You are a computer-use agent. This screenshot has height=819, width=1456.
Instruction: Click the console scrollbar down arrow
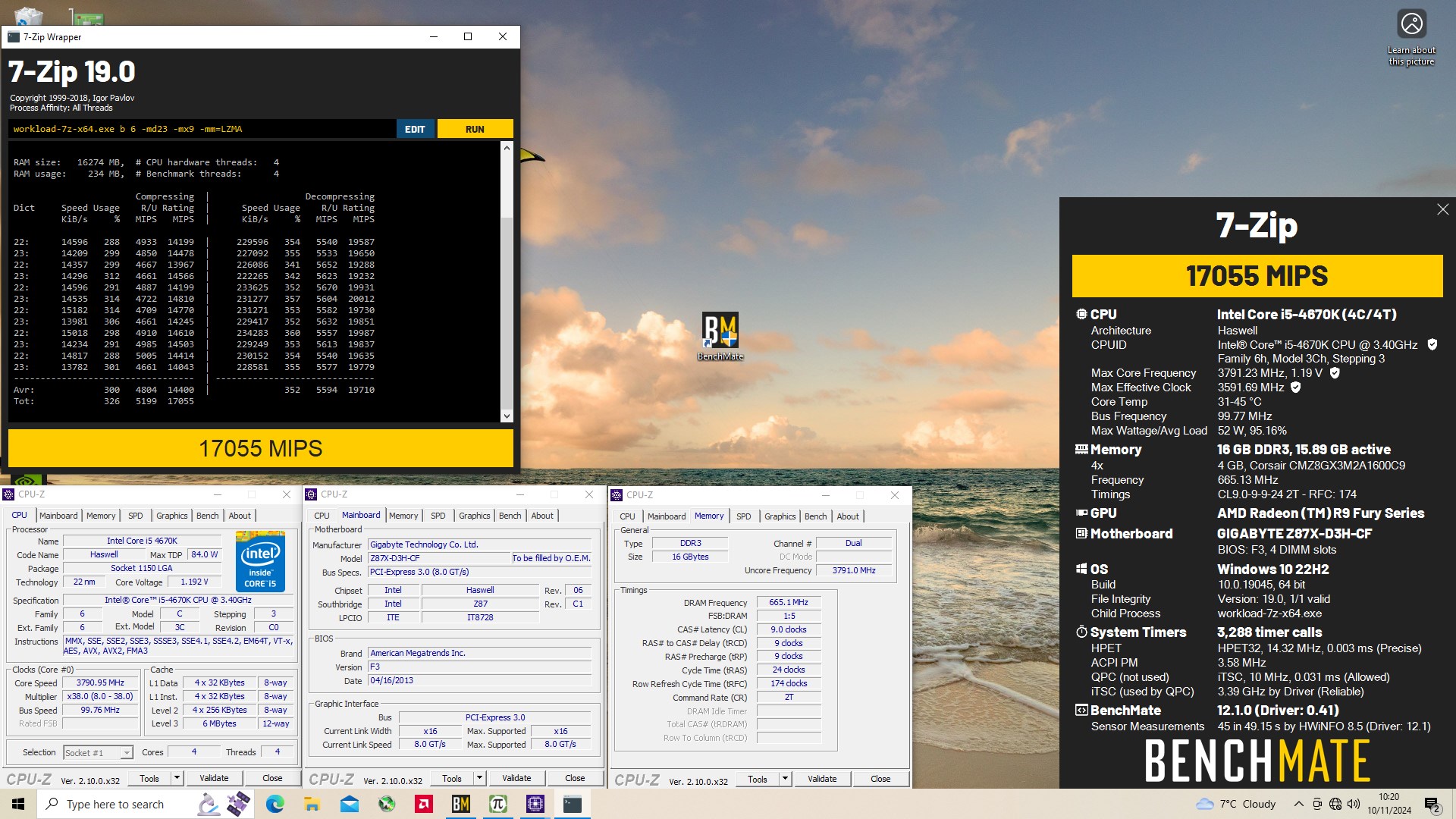tap(507, 416)
